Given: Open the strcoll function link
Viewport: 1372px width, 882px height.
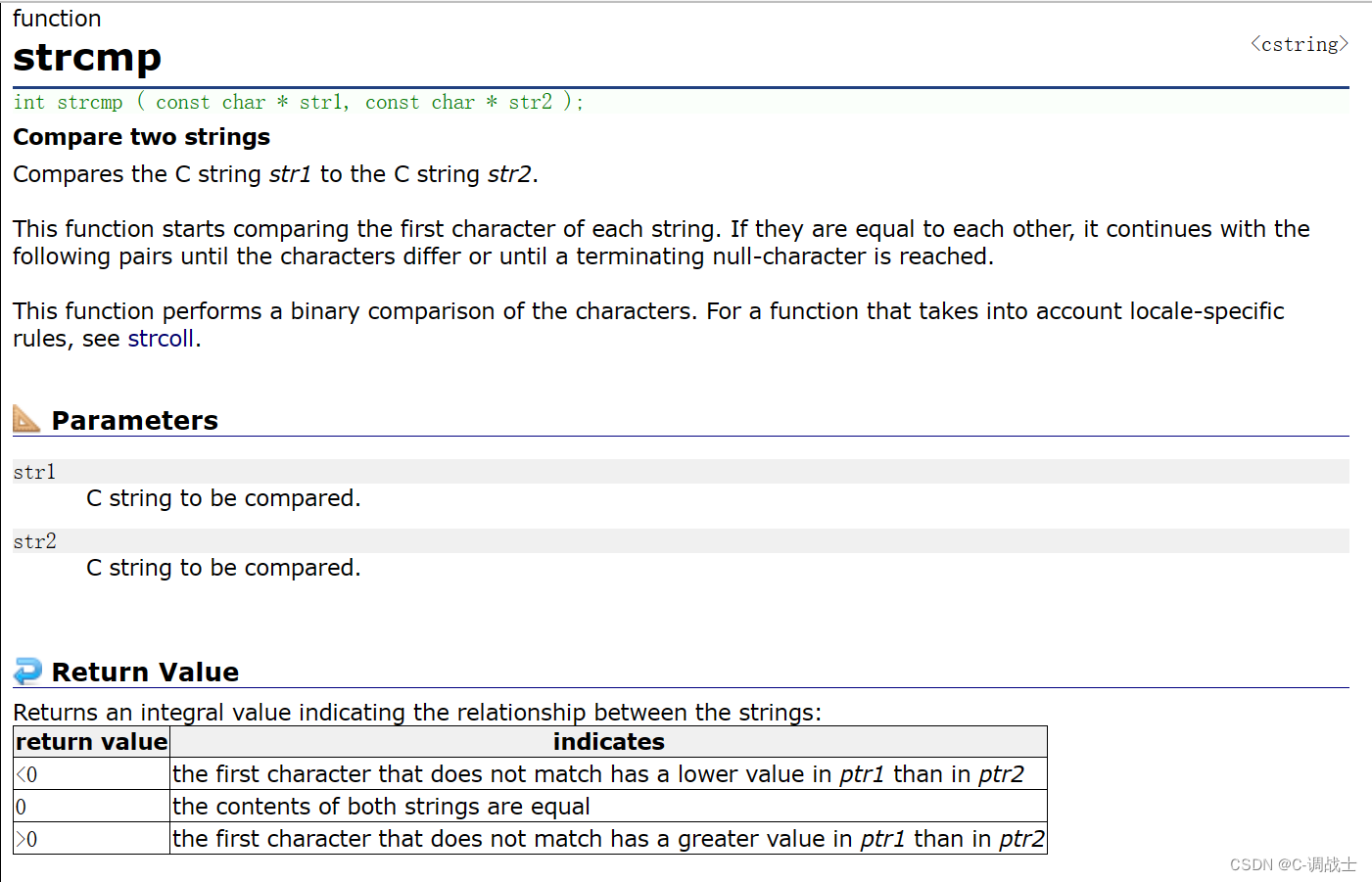Looking at the screenshot, I should (x=161, y=339).
